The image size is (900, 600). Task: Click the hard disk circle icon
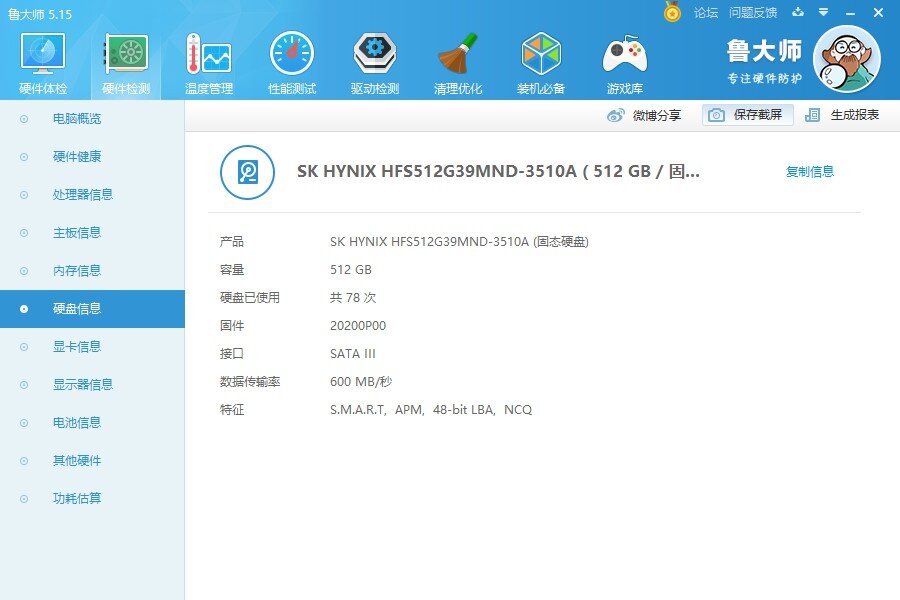pyautogui.click(x=247, y=172)
